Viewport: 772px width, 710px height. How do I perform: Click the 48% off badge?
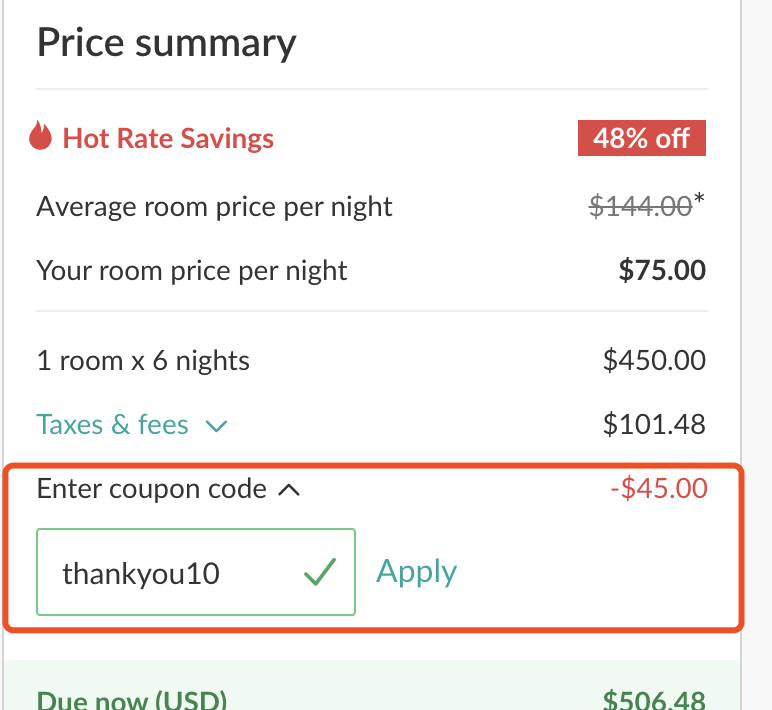click(x=642, y=138)
